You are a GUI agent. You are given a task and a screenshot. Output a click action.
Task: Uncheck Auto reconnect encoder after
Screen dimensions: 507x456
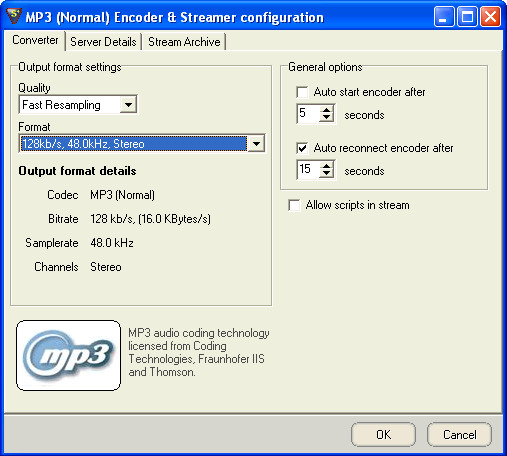point(302,148)
